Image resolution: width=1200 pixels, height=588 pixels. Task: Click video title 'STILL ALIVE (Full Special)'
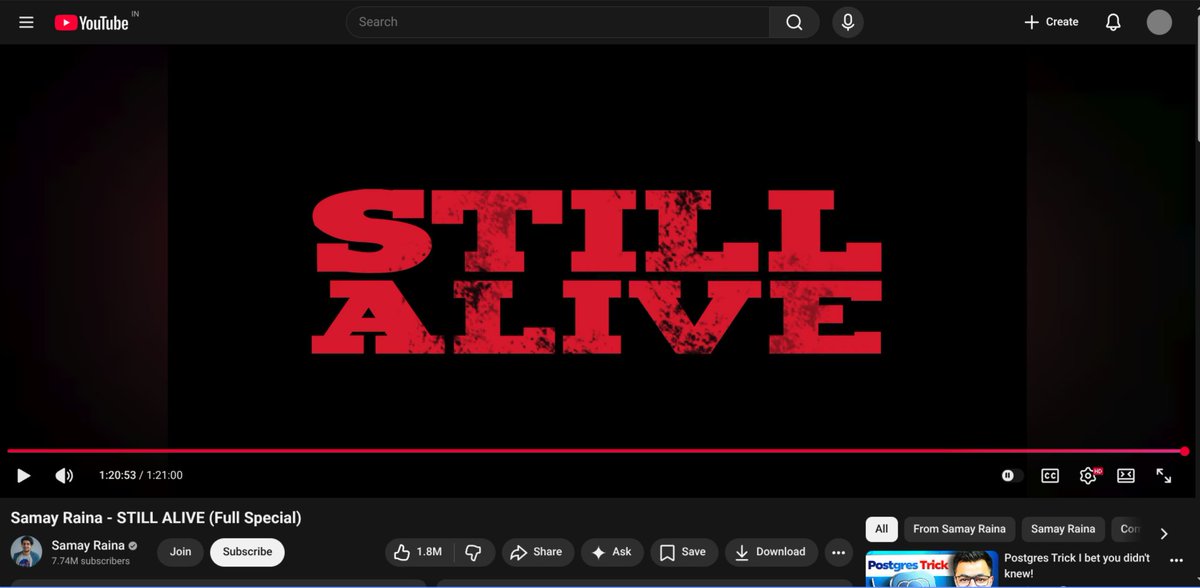click(x=209, y=518)
